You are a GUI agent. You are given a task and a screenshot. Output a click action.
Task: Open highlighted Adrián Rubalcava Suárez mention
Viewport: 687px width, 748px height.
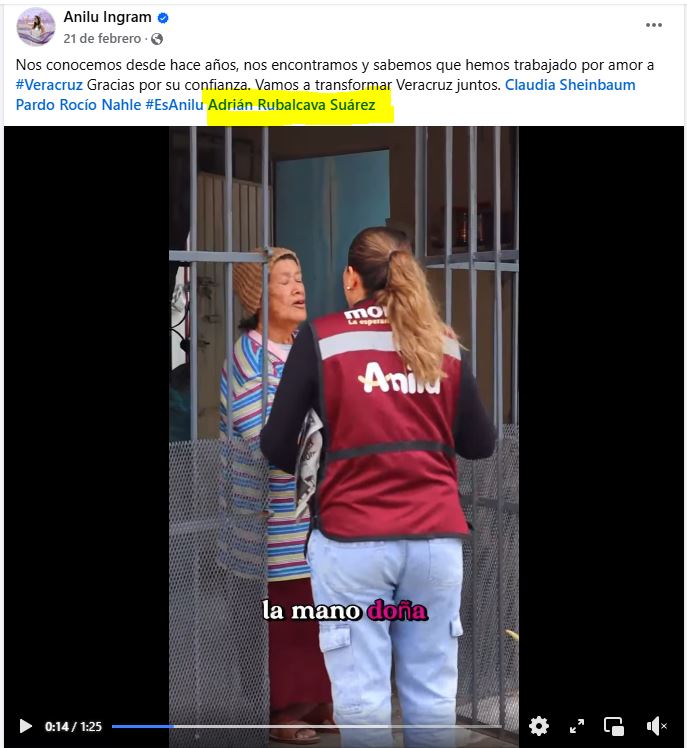(291, 105)
